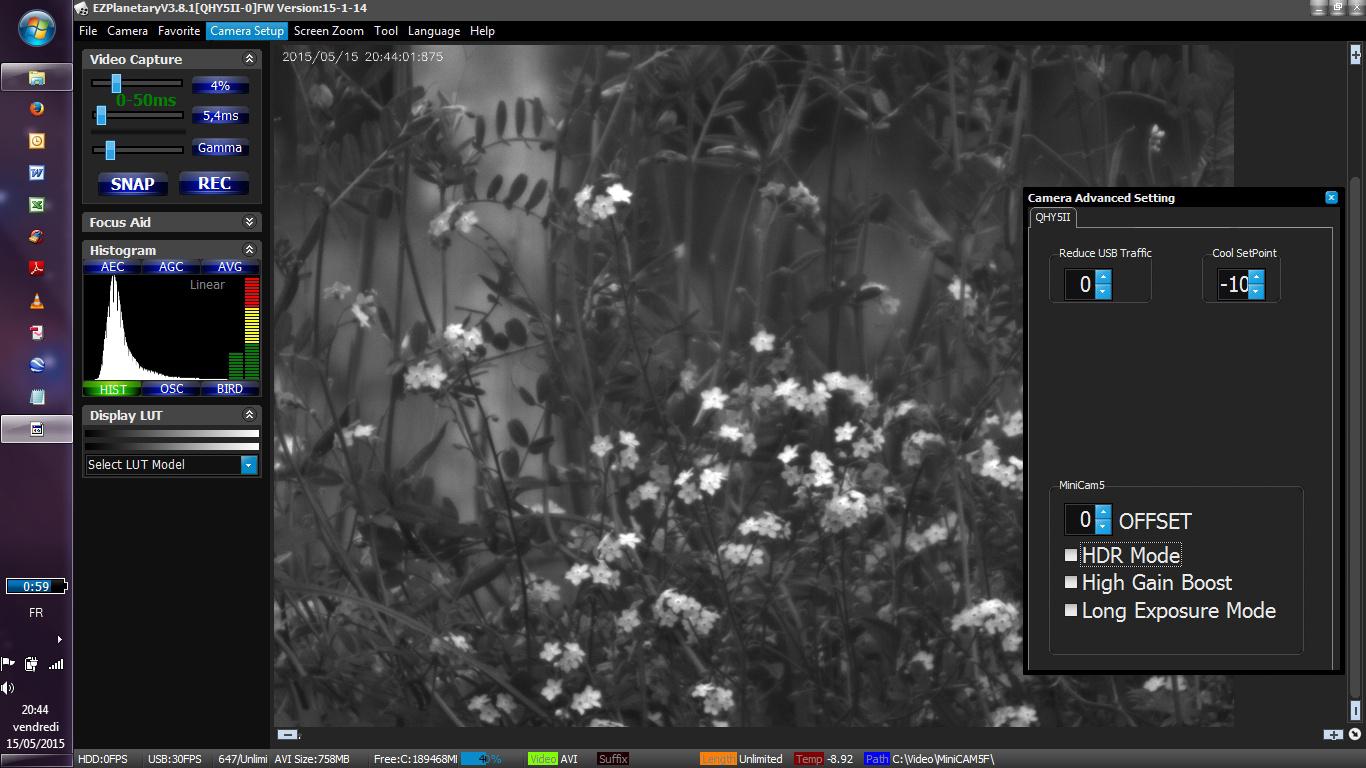Open the Language menu
Screen dimensions: 1366x768
point(434,31)
